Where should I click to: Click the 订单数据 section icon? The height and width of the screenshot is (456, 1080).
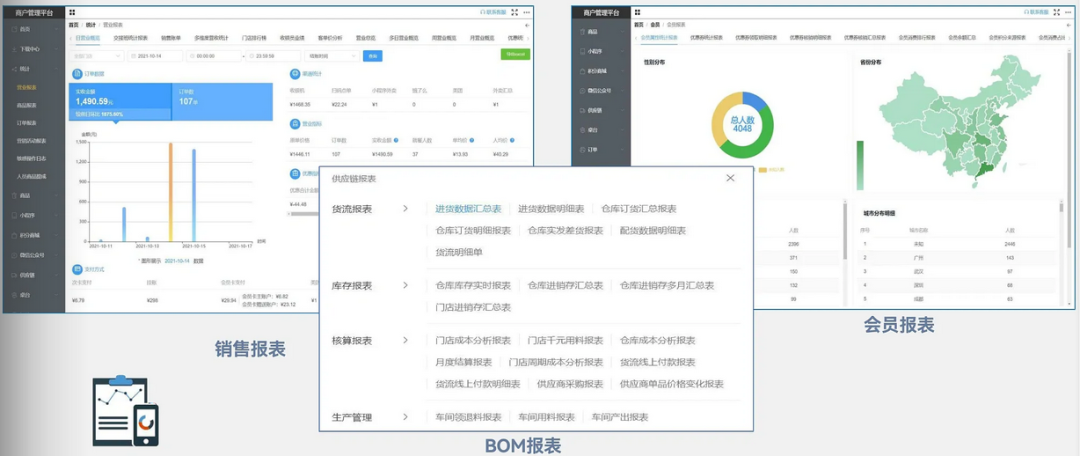78,74
